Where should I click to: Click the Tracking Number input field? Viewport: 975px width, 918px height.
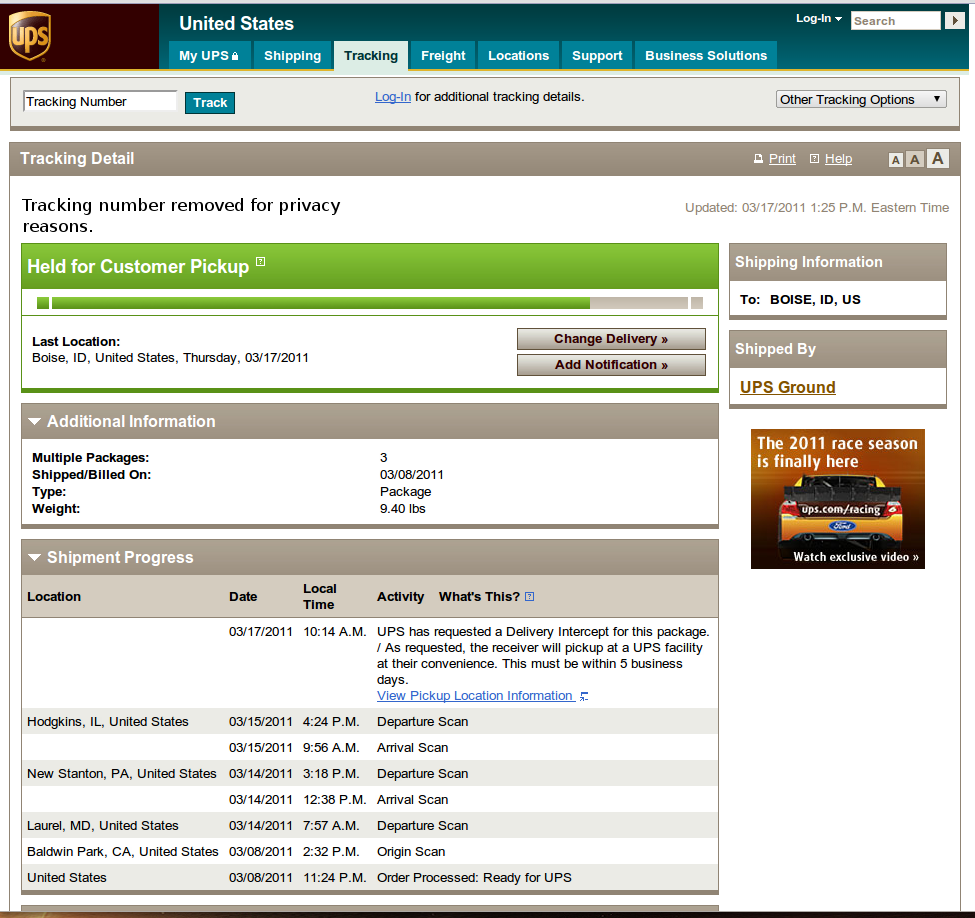100,101
